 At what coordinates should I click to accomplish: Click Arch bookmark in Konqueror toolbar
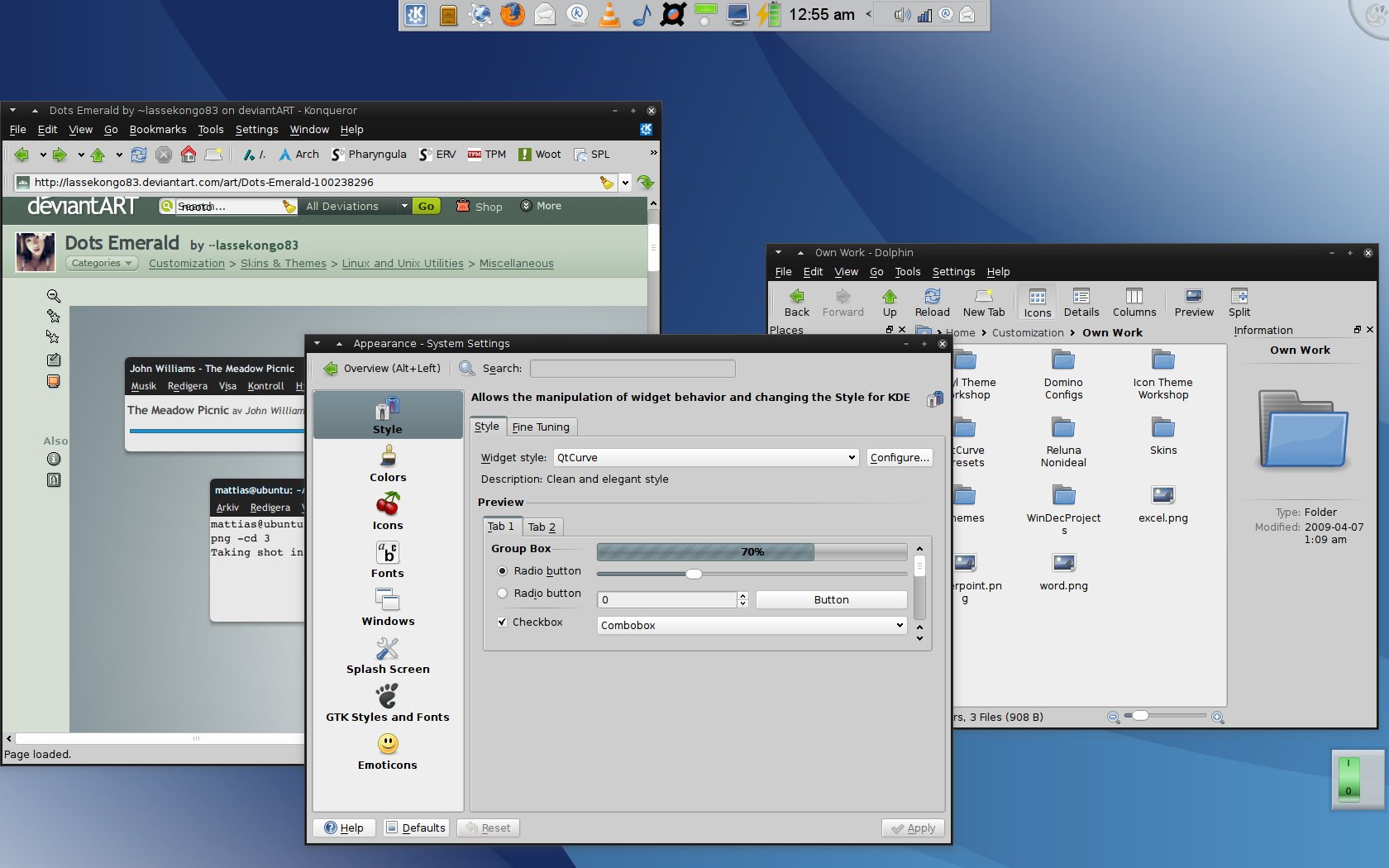(x=298, y=155)
